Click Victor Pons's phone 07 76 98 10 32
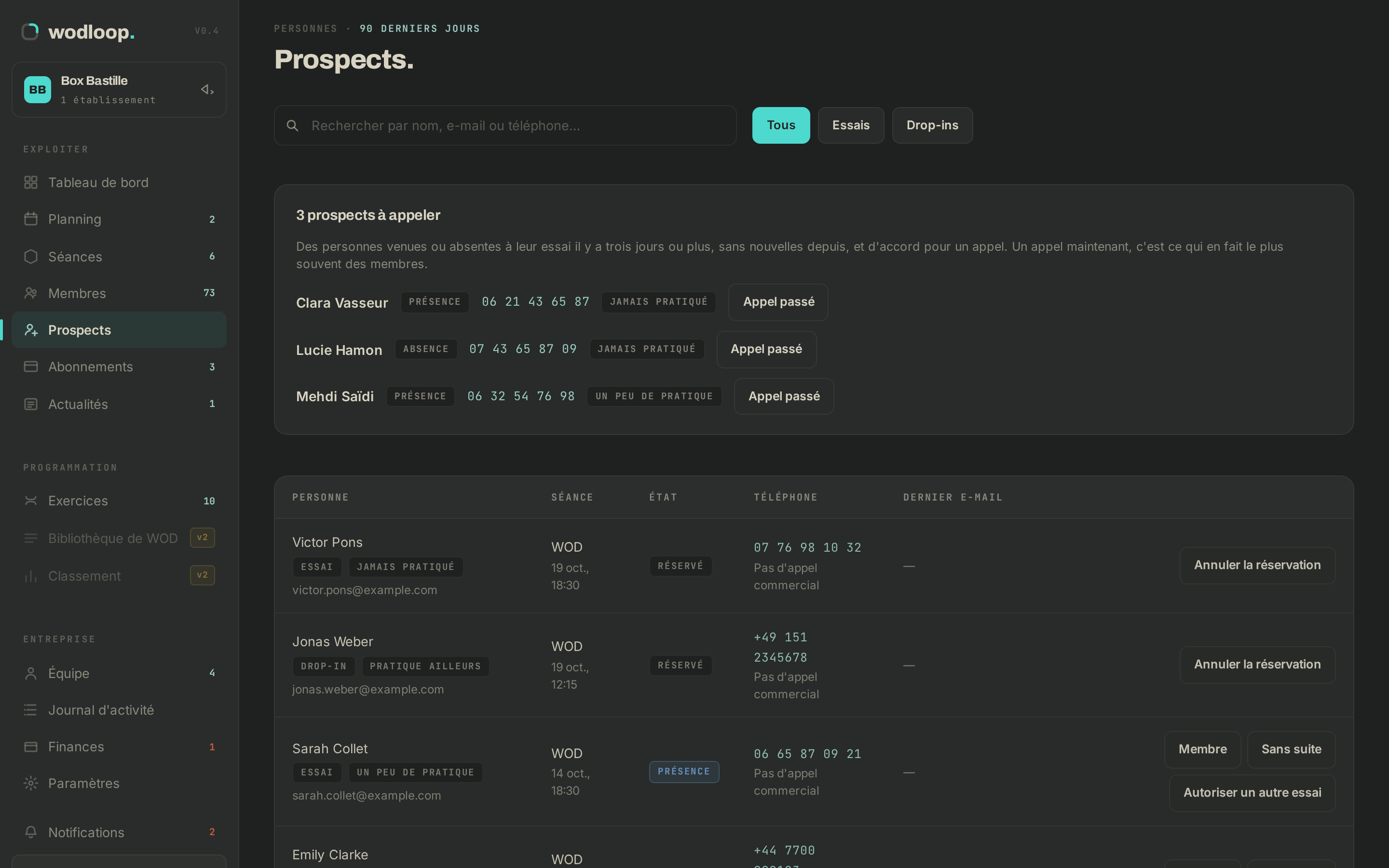1389x868 pixels. [x=807, y=548]
